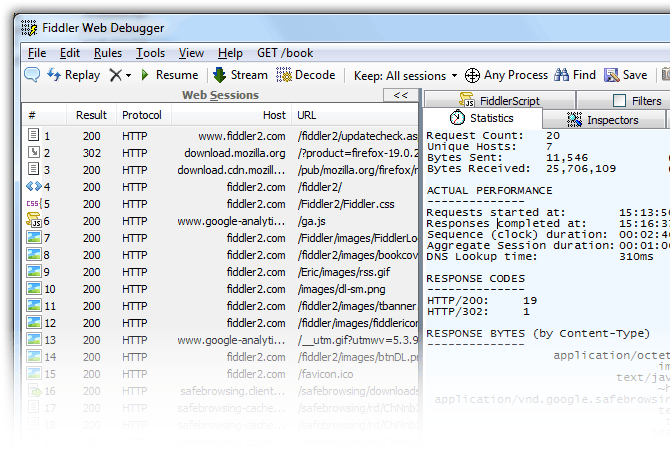Screen dimensions: 670x470
Task: Select the Statistics tab
Action: 482,118
